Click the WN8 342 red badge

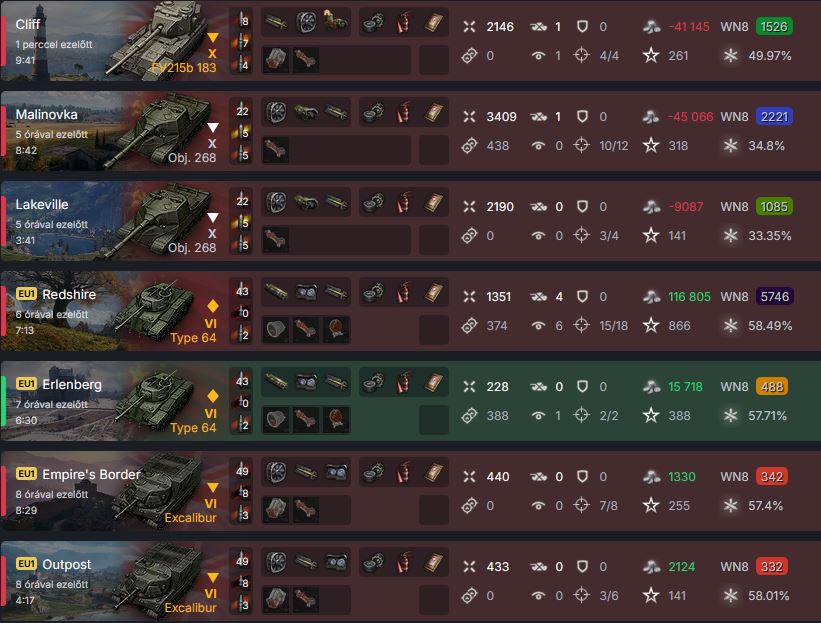pyautogui.click(x=772, y=476)
